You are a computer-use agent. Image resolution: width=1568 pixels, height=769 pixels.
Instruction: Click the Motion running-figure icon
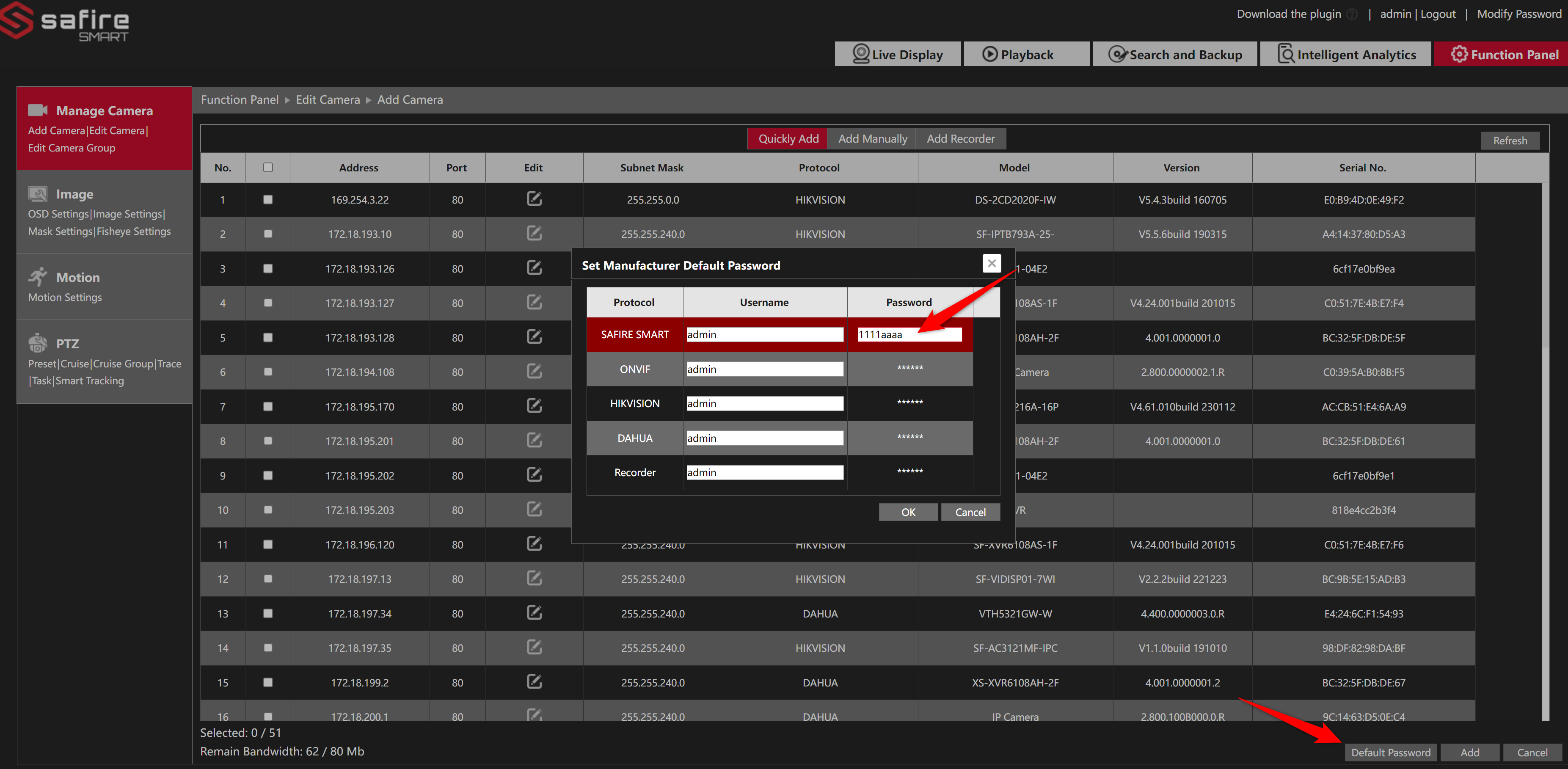38,276
